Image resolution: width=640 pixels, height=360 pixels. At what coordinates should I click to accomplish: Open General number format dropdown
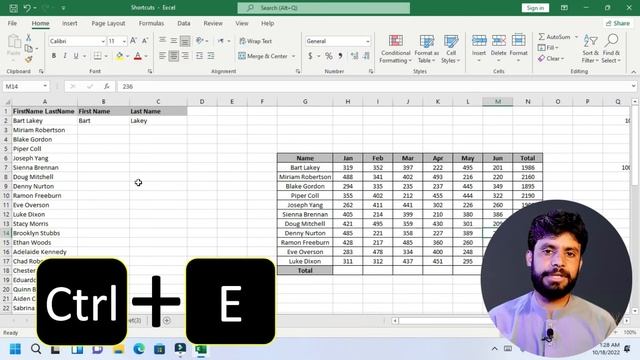point(367,41)
